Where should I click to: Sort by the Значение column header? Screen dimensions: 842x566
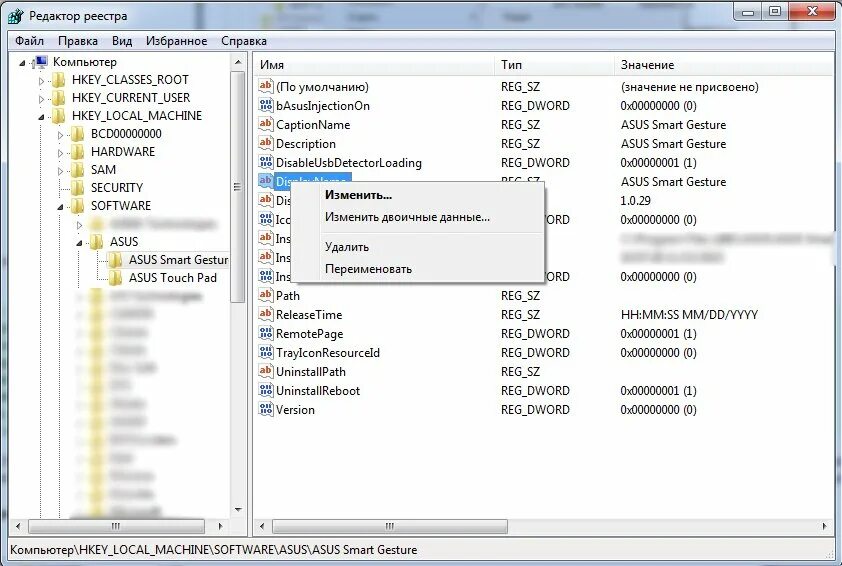[724, 64]
